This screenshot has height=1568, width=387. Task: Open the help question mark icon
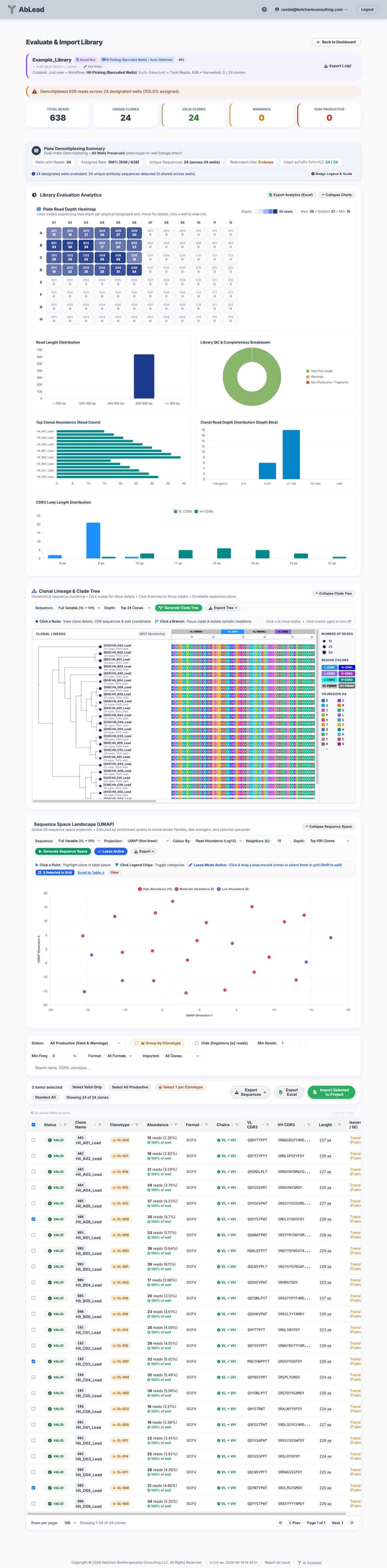(264, 10)
